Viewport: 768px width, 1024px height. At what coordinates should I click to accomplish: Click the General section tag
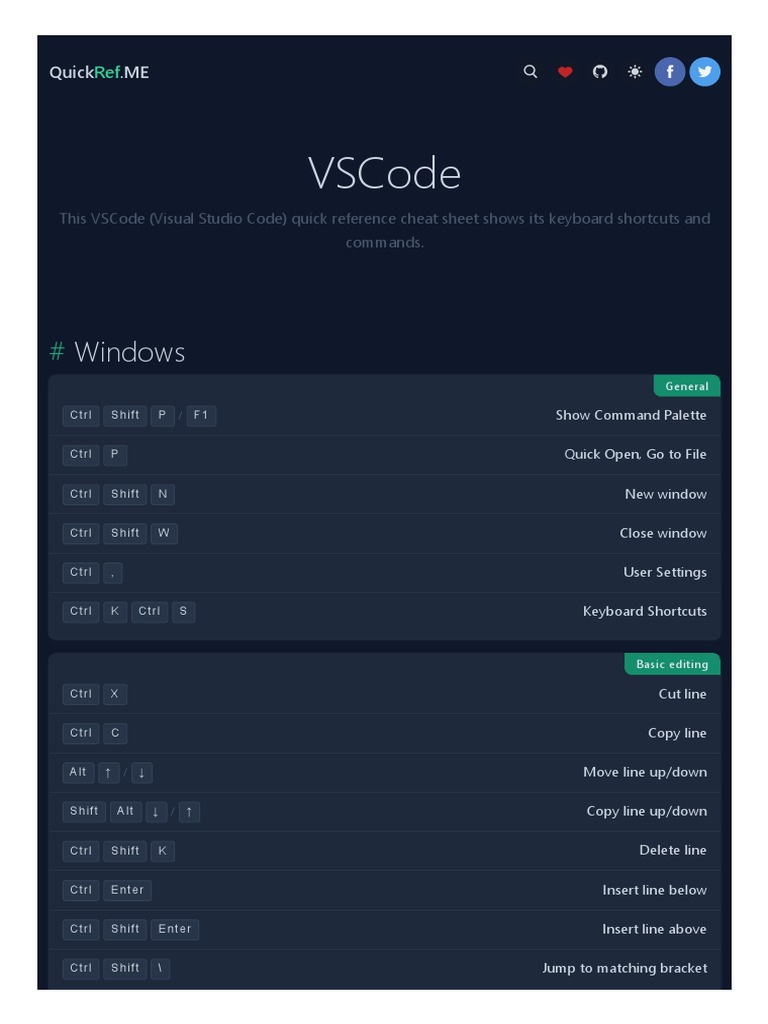(686, 386)
